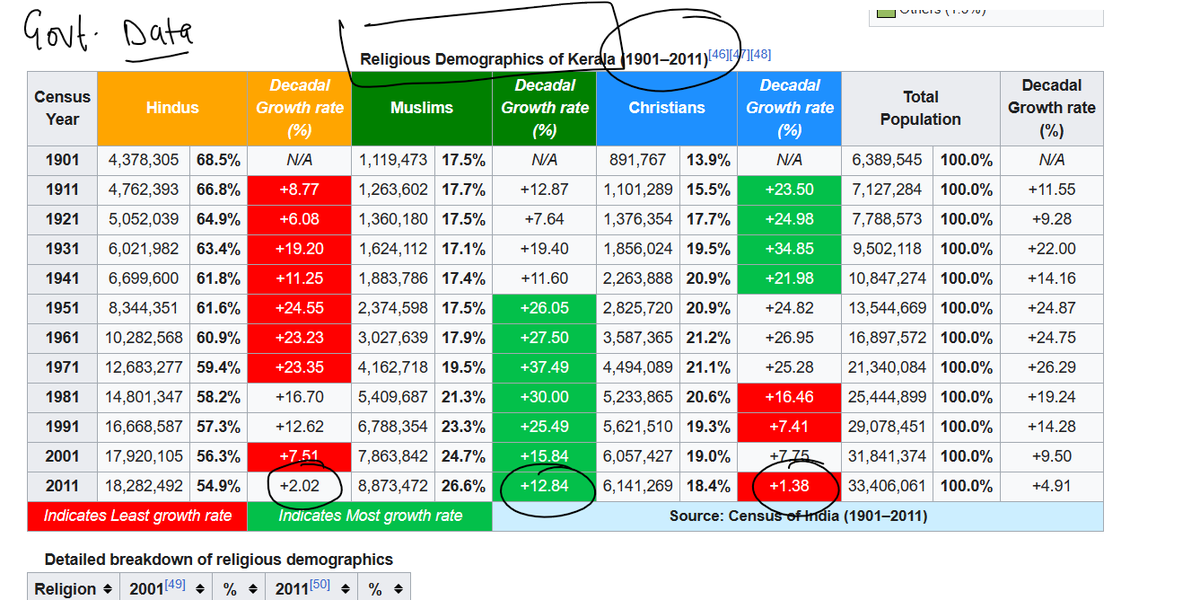Select the 2011 census year row header
Screen dimensions: 1200x600
(x=62, y=486)
